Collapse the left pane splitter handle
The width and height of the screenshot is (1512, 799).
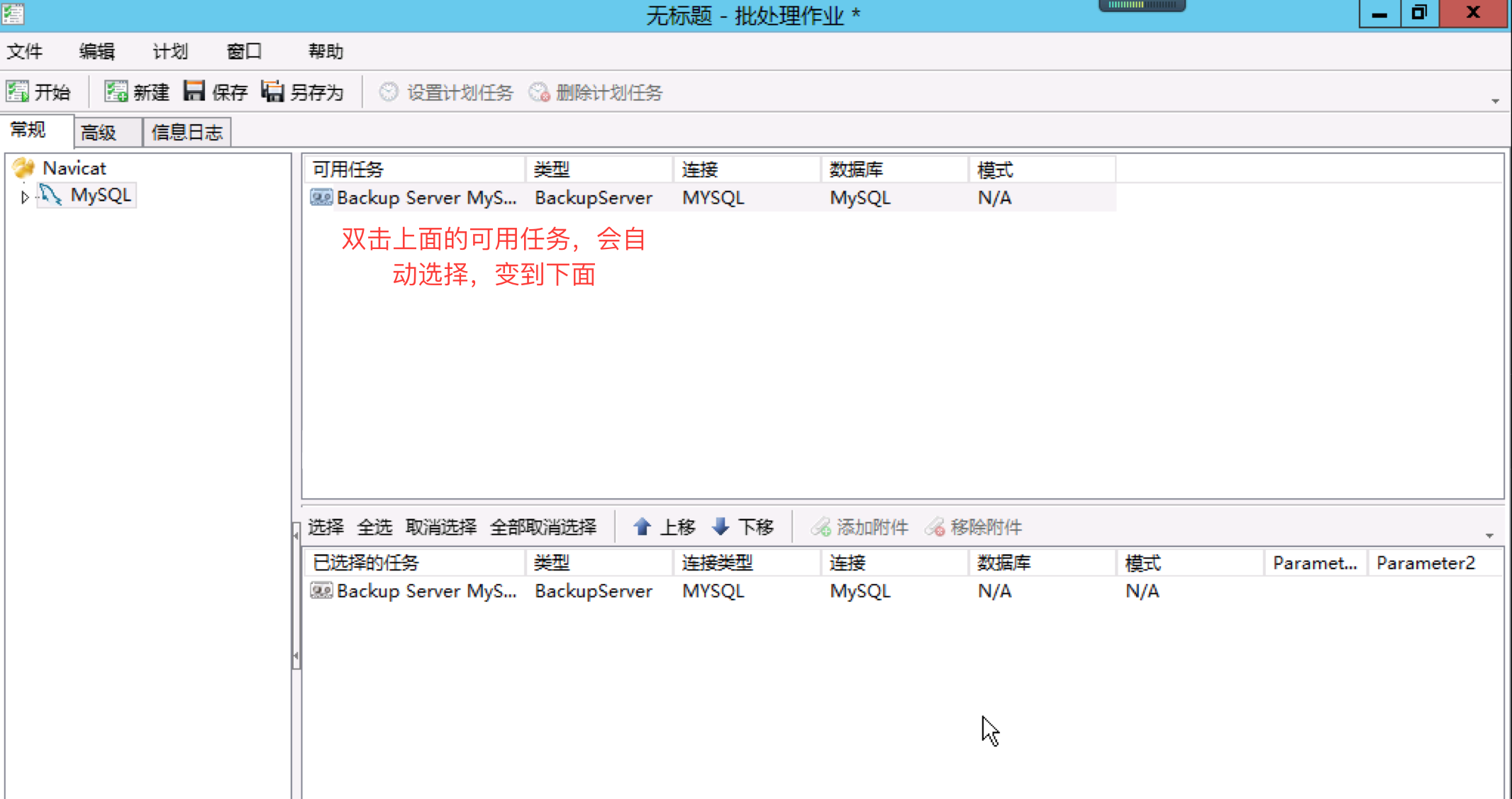coord(296,596)
